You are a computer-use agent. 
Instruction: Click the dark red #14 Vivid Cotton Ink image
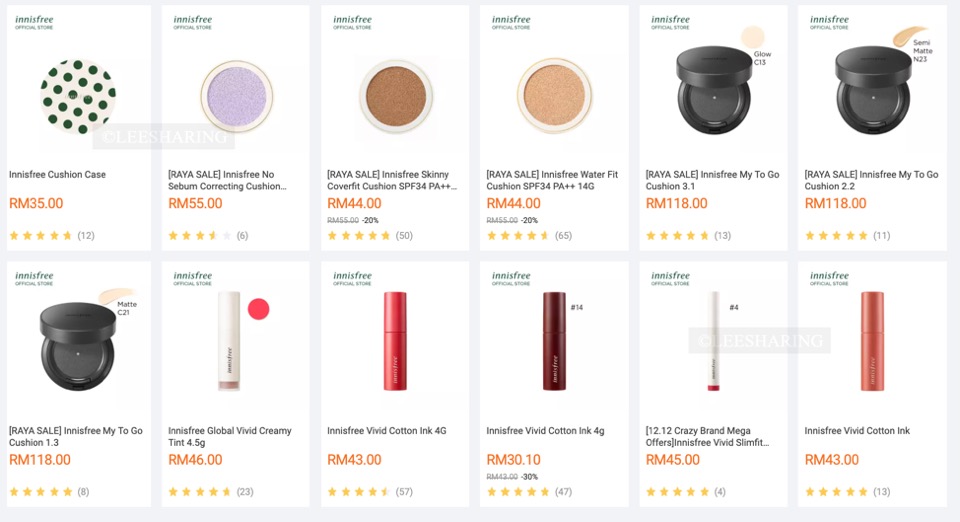point(553,340)
